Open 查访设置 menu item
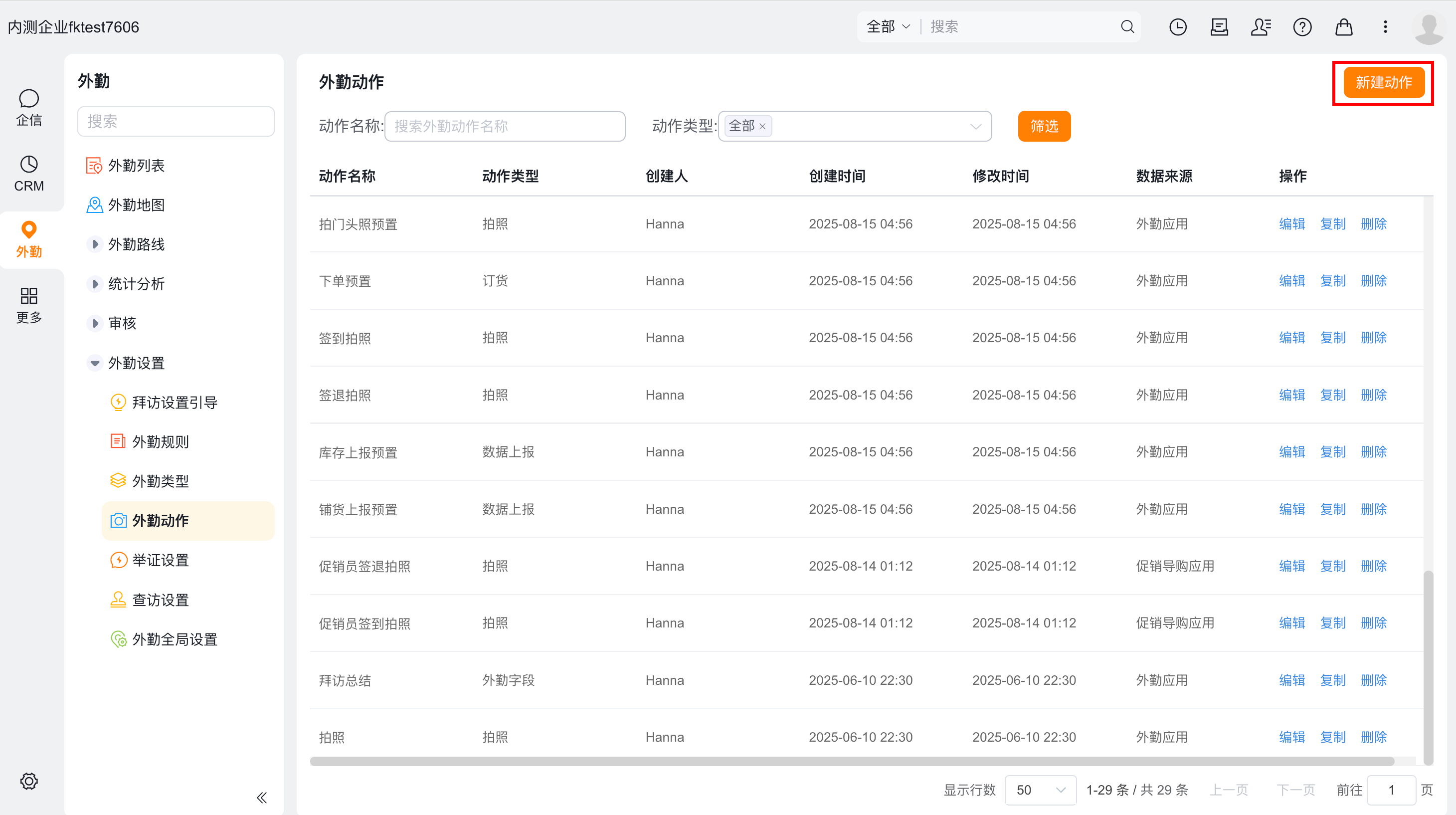The height and width of the screenshot is (815, 1456). click(161, 600)
